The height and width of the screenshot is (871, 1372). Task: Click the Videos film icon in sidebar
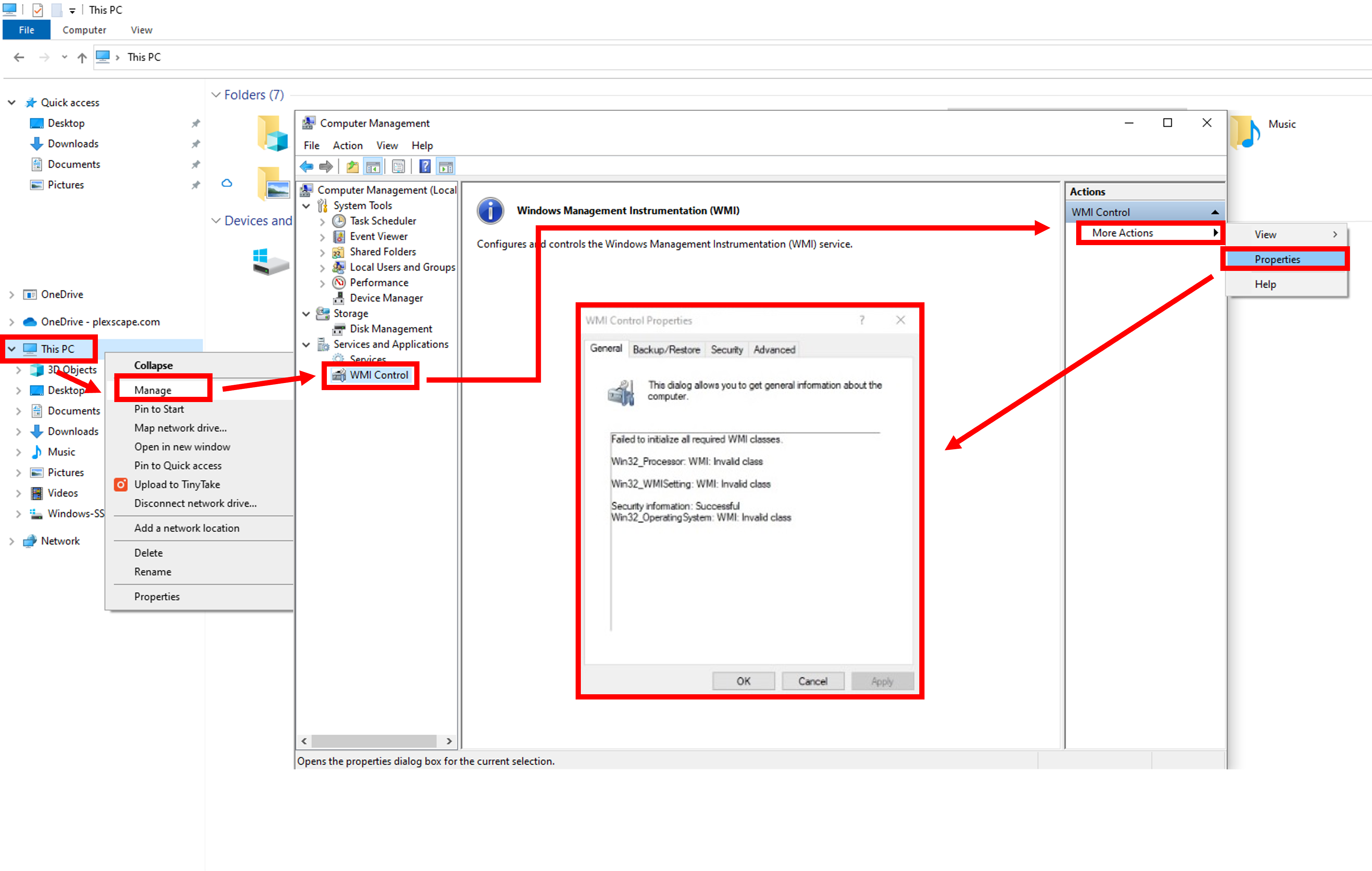37,493
